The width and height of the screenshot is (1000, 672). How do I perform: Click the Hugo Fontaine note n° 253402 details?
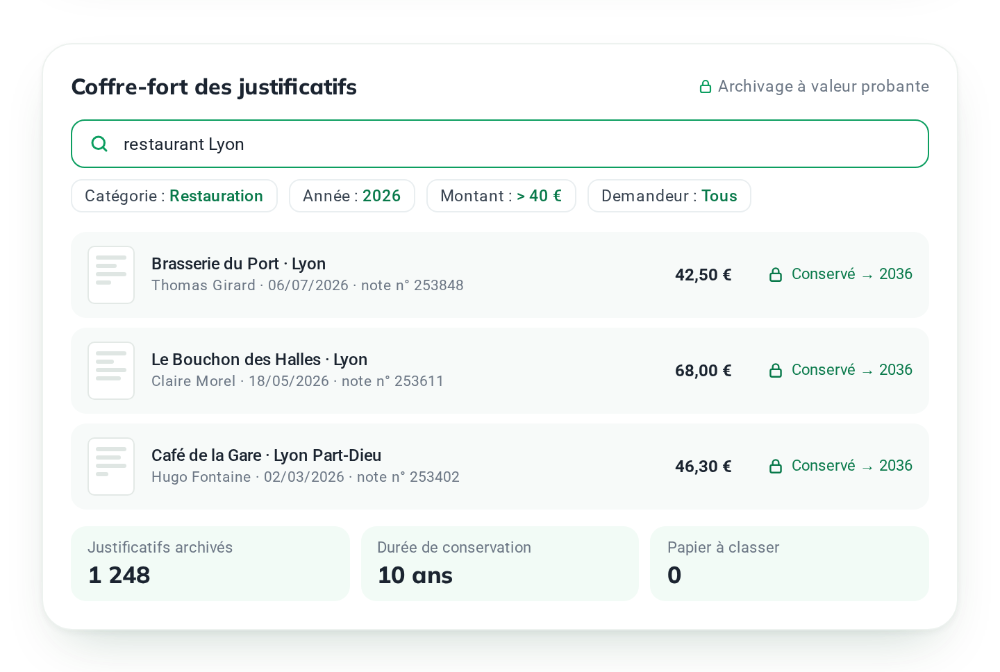click(305, 477)
